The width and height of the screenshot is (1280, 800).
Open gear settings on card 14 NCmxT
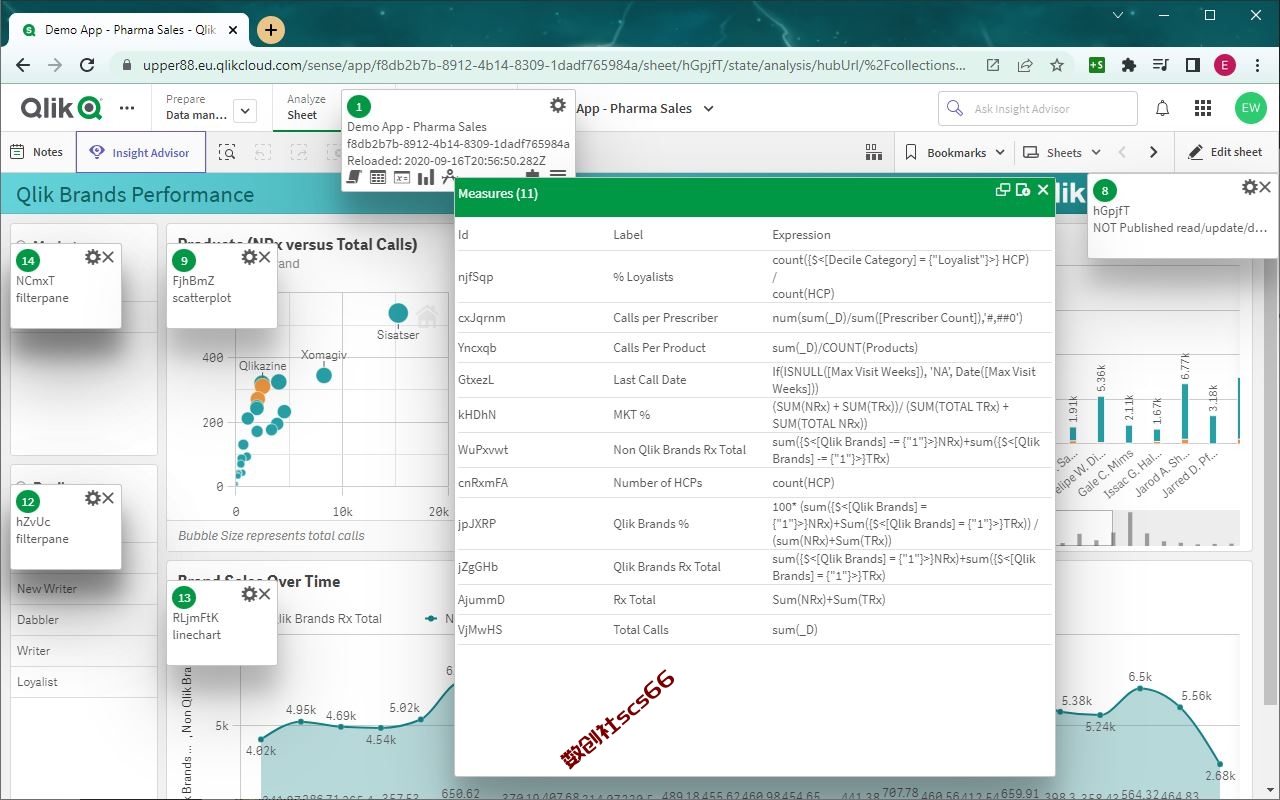[93, 257]
